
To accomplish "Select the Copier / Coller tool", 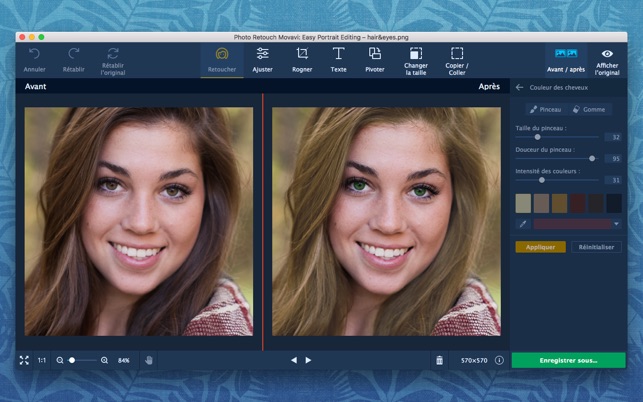I will [457, 60].
